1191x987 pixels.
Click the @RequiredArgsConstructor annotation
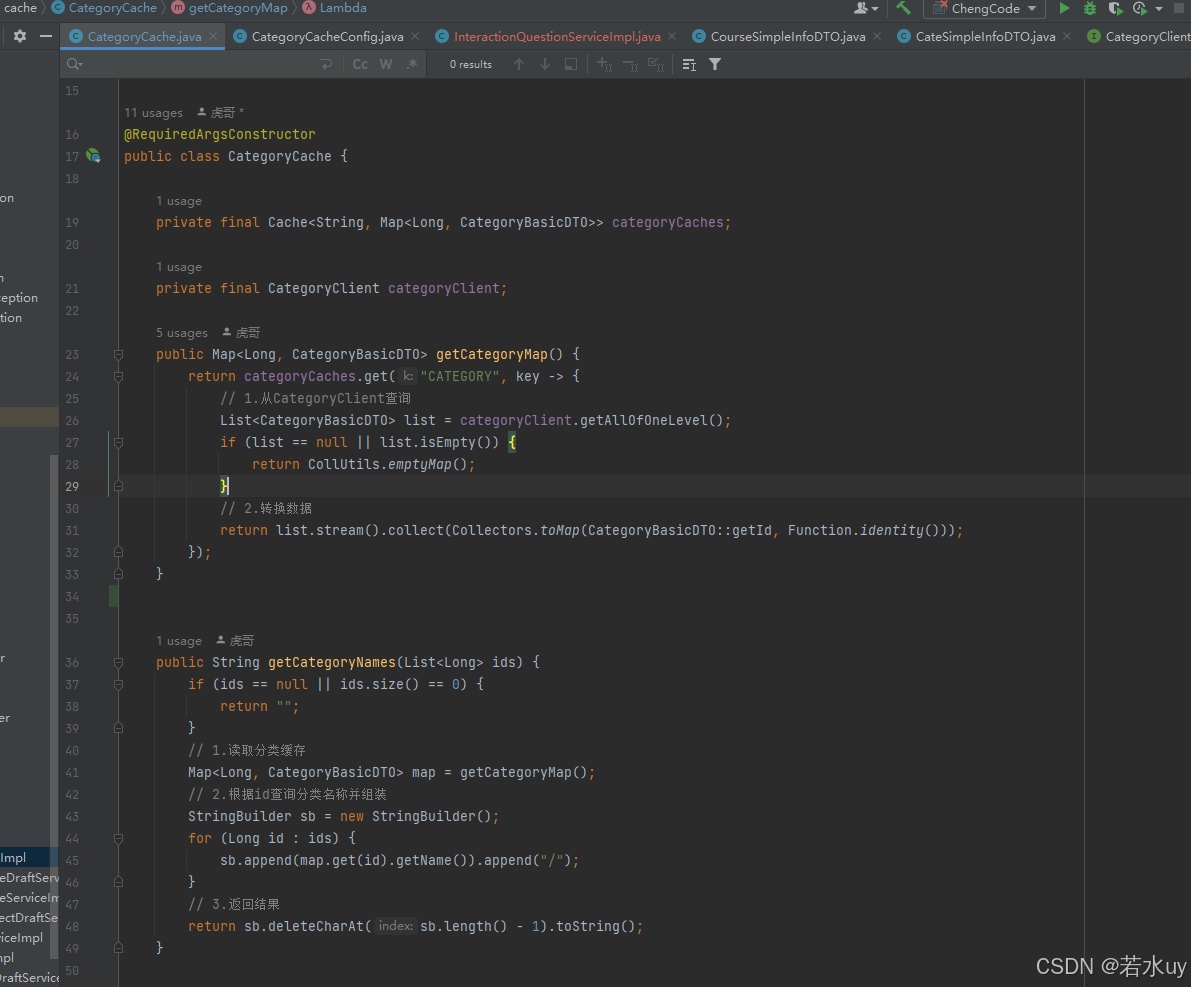tap(220, 134)
